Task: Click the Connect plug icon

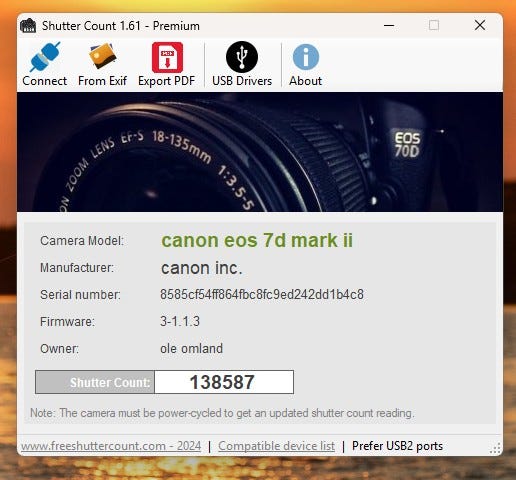Action: [45, 57]
